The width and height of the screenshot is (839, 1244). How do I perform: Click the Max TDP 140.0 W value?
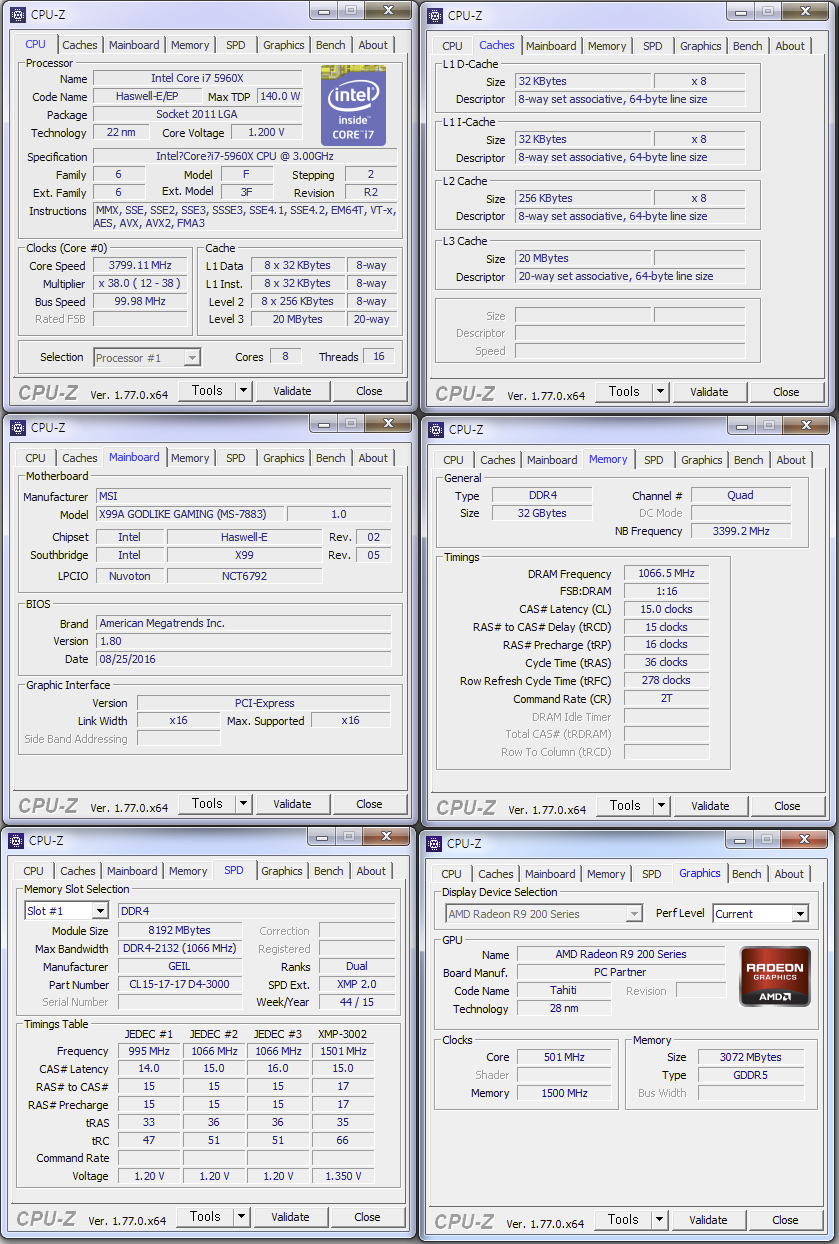280,97
